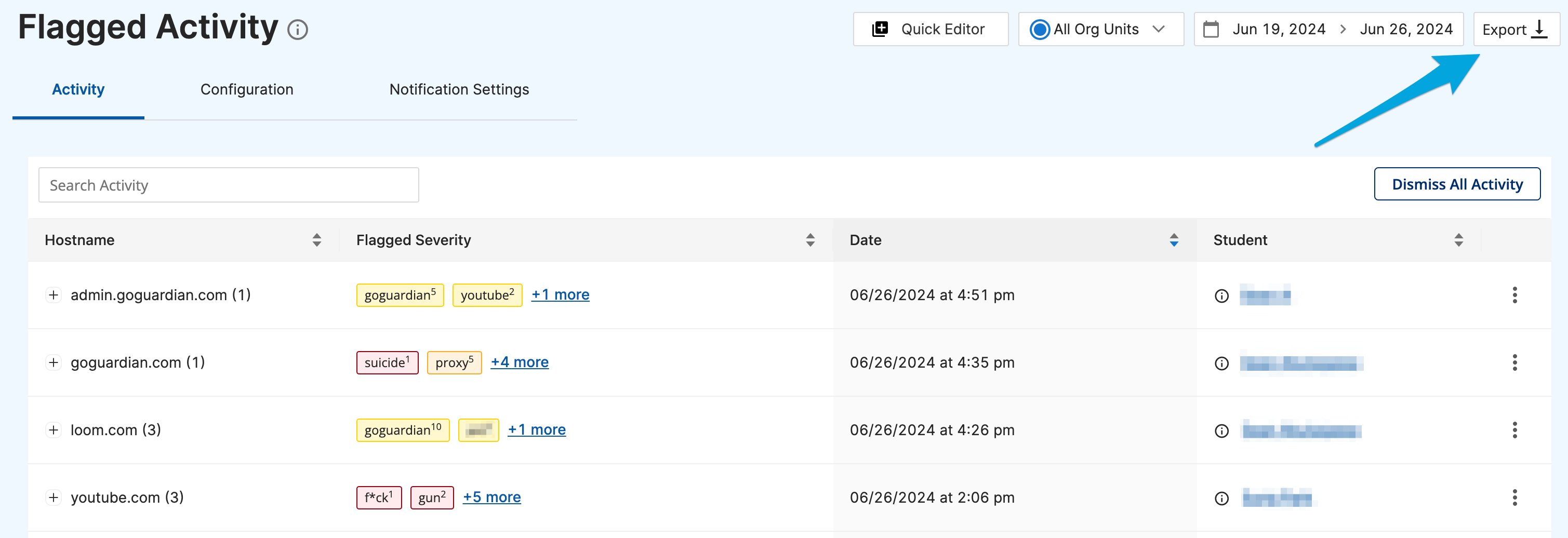Click date 06/26/2024 at 4:26 pm
The height and width of the screenshot is (538, 1568).
pyautogui.click(x=932, y=431)
